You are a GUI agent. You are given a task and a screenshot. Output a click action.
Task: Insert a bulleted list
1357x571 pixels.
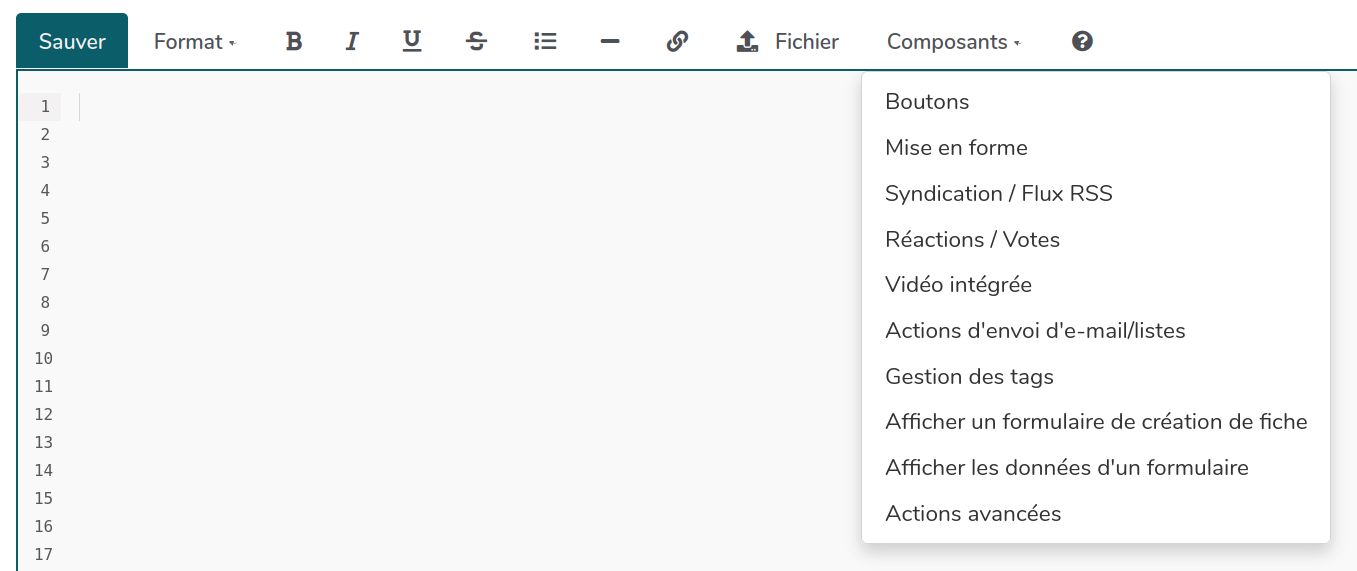545,41
